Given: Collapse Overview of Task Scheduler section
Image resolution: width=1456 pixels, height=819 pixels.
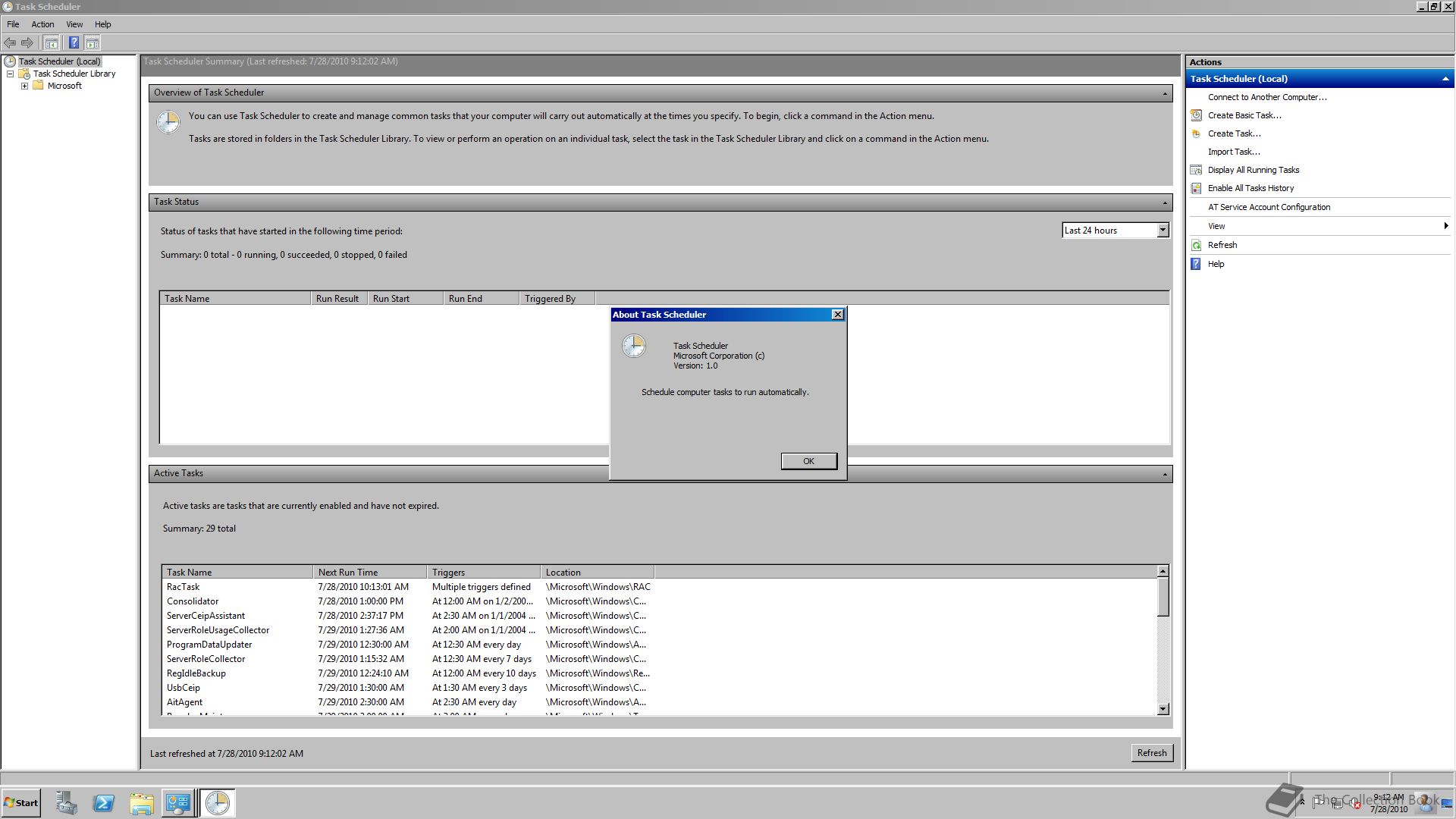Looking at the screenshot, I should pos(1165,93).
